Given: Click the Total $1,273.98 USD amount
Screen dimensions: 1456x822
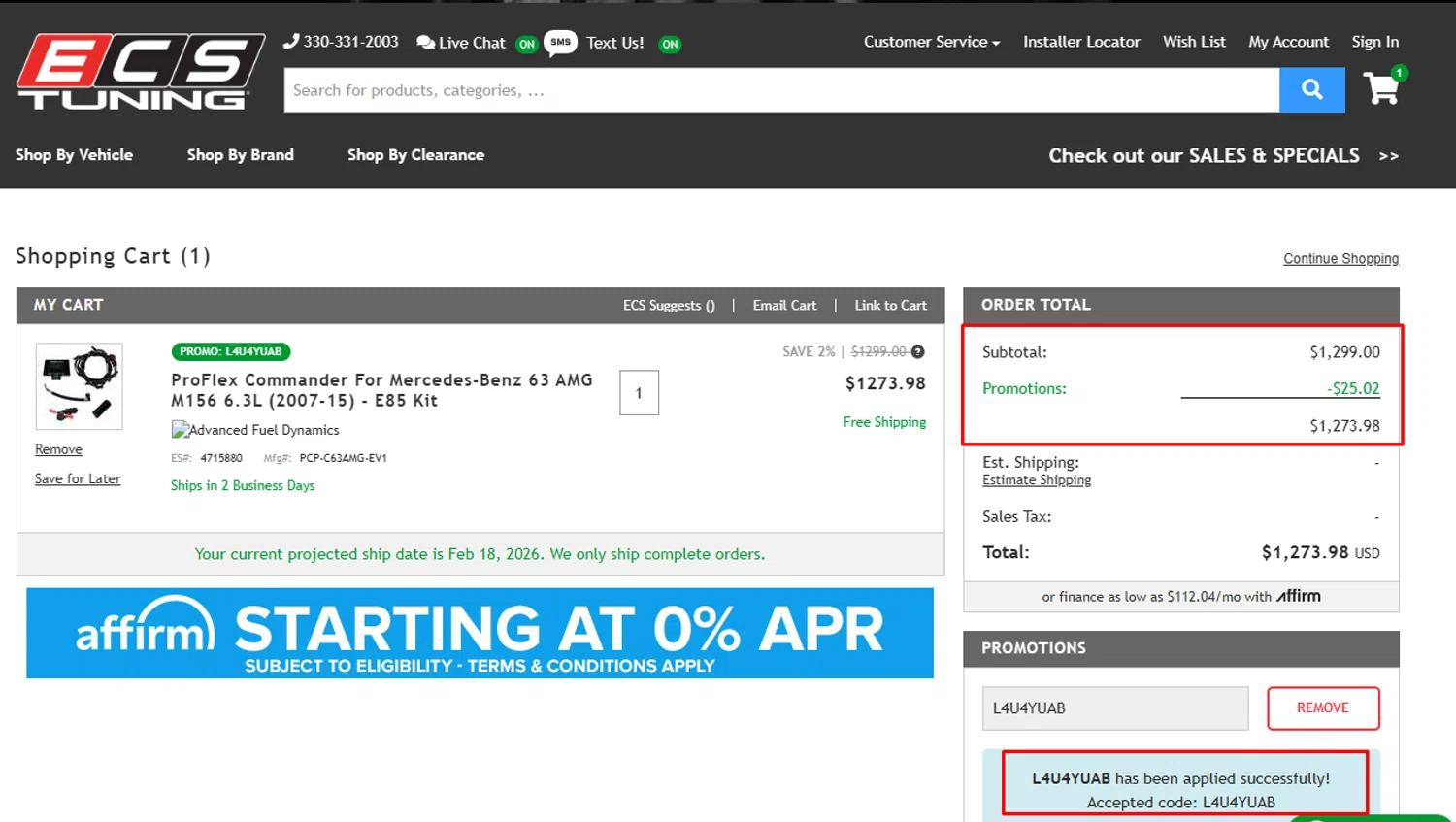Looking at the screenshot, I should tap(1320, 552).
